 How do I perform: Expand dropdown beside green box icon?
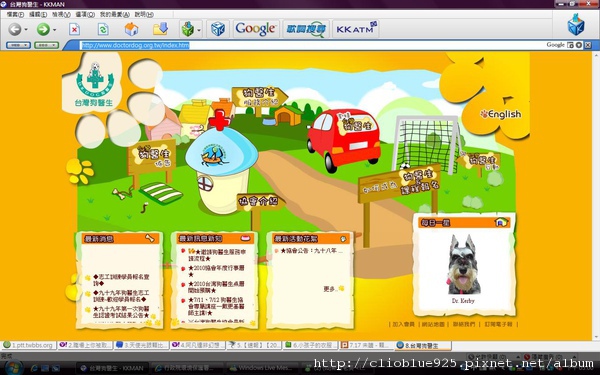[x=199, y=29]
